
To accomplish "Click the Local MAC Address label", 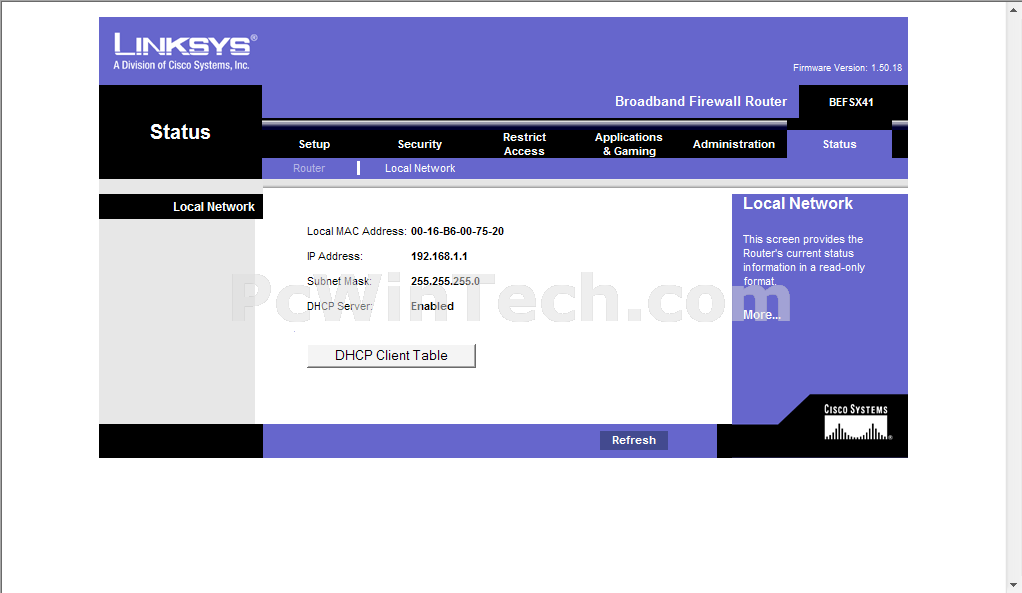I will click(x=357, y=231).
